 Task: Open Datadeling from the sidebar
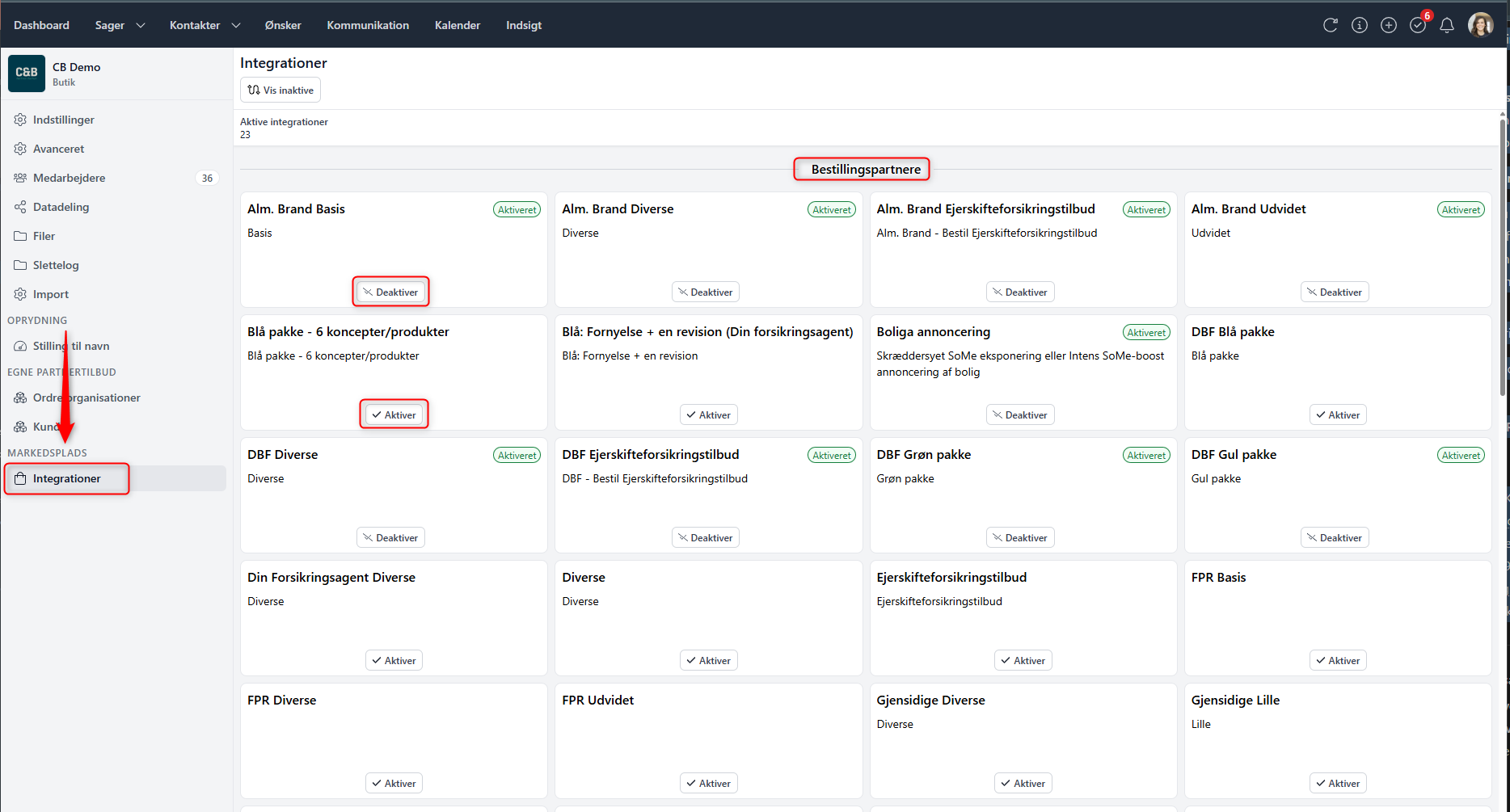pos(61,207)
